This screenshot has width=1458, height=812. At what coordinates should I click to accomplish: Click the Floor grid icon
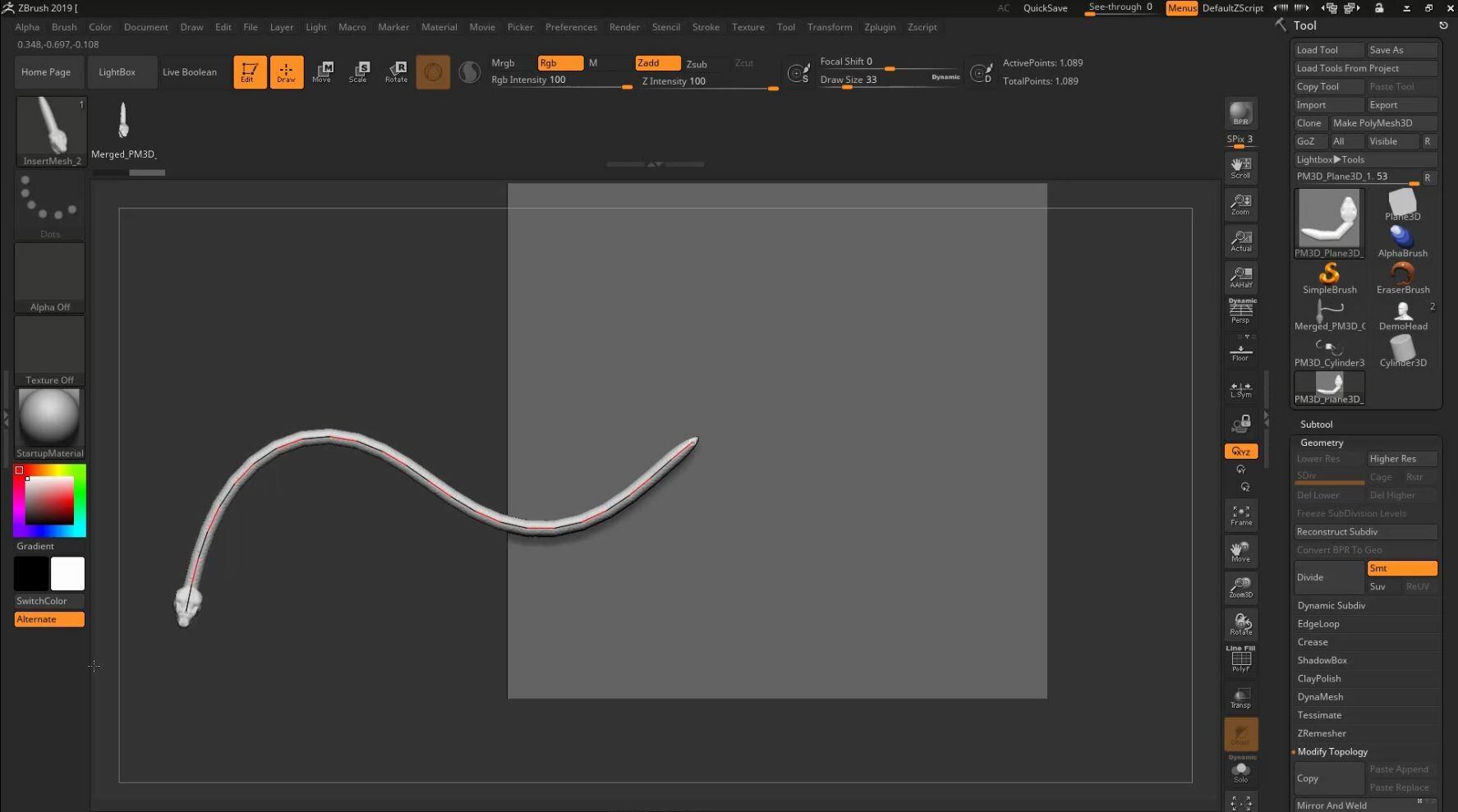click(x=1240, y=352)
